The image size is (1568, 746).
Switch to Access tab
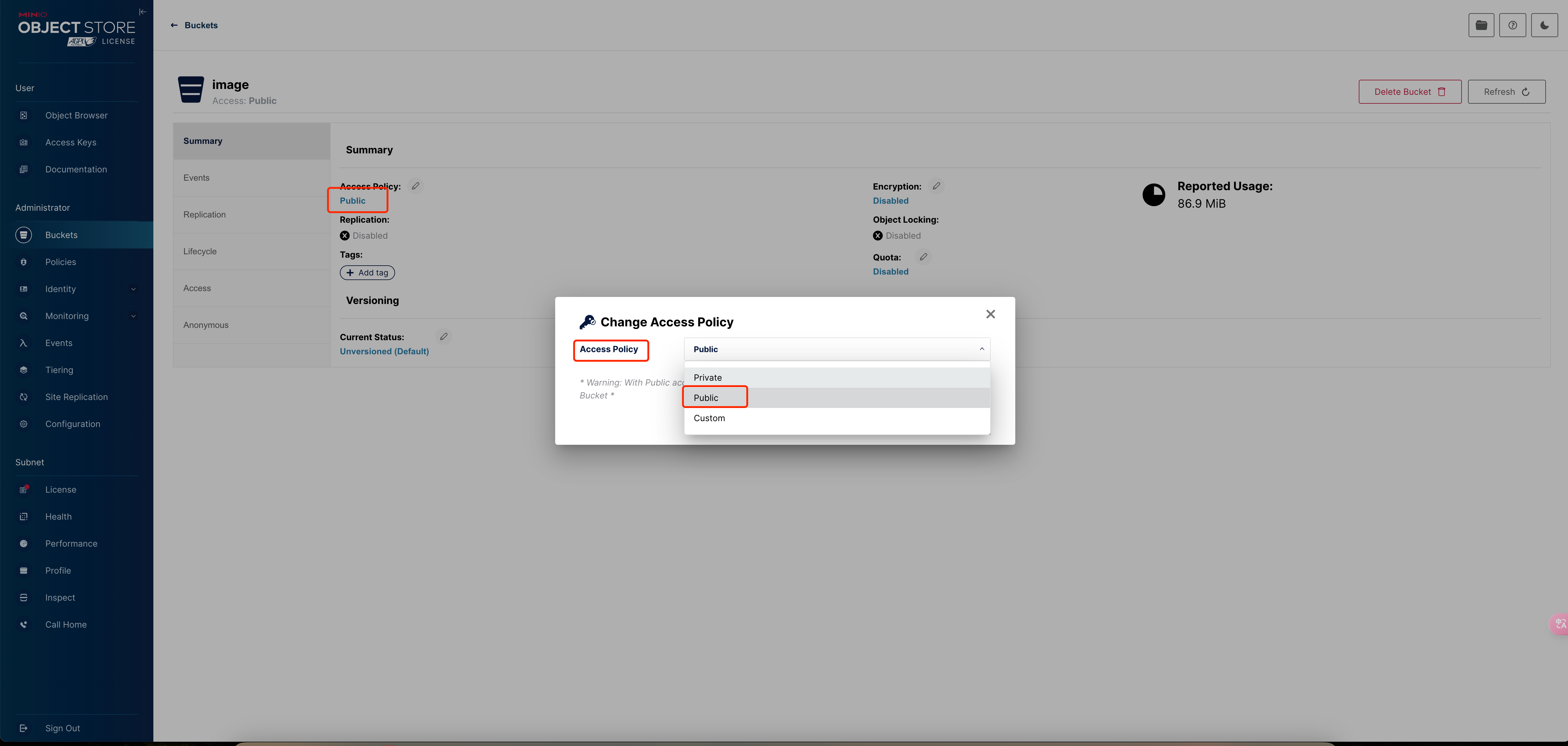[x=252, y=288]
